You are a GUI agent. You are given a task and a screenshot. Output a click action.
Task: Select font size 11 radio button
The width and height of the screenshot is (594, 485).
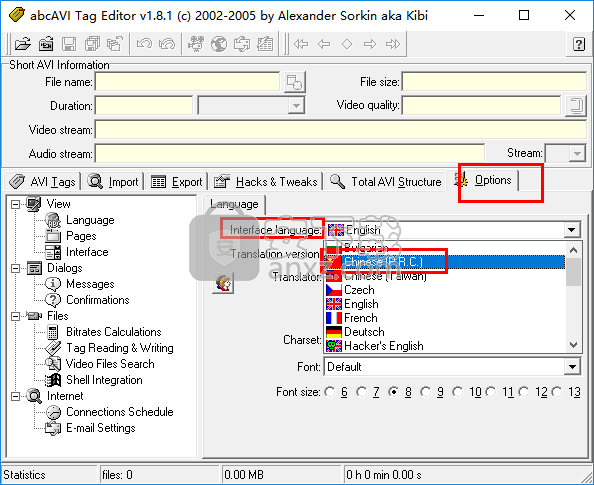(491, 392)
